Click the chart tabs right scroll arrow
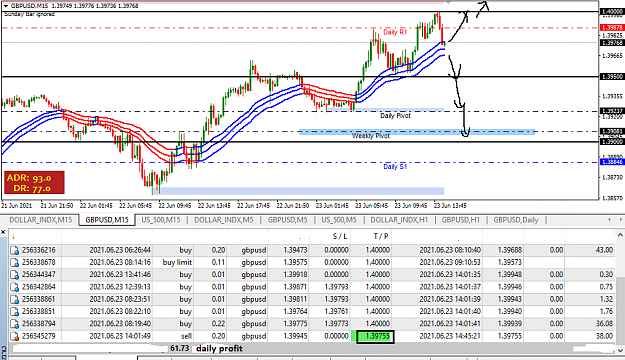This screenshot has height=360, width=625. [x=620, y=220]
